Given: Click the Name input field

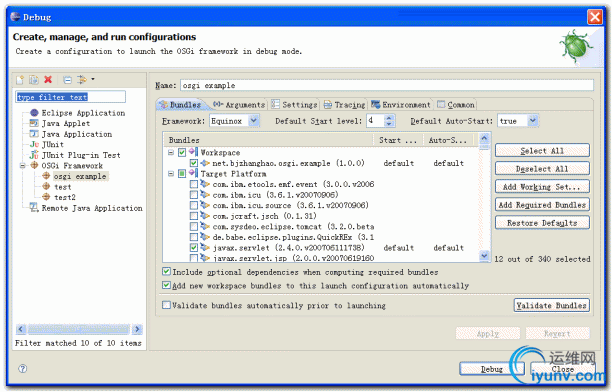Looking at the screenshot, I should click(x=387, y=85).
